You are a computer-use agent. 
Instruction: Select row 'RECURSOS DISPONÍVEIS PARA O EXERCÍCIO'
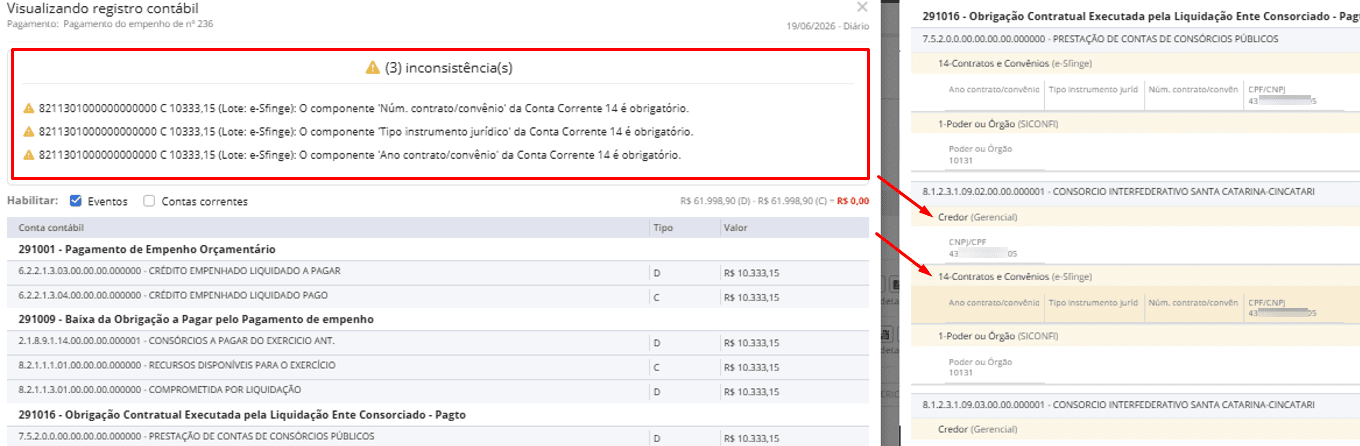point(438,366)
